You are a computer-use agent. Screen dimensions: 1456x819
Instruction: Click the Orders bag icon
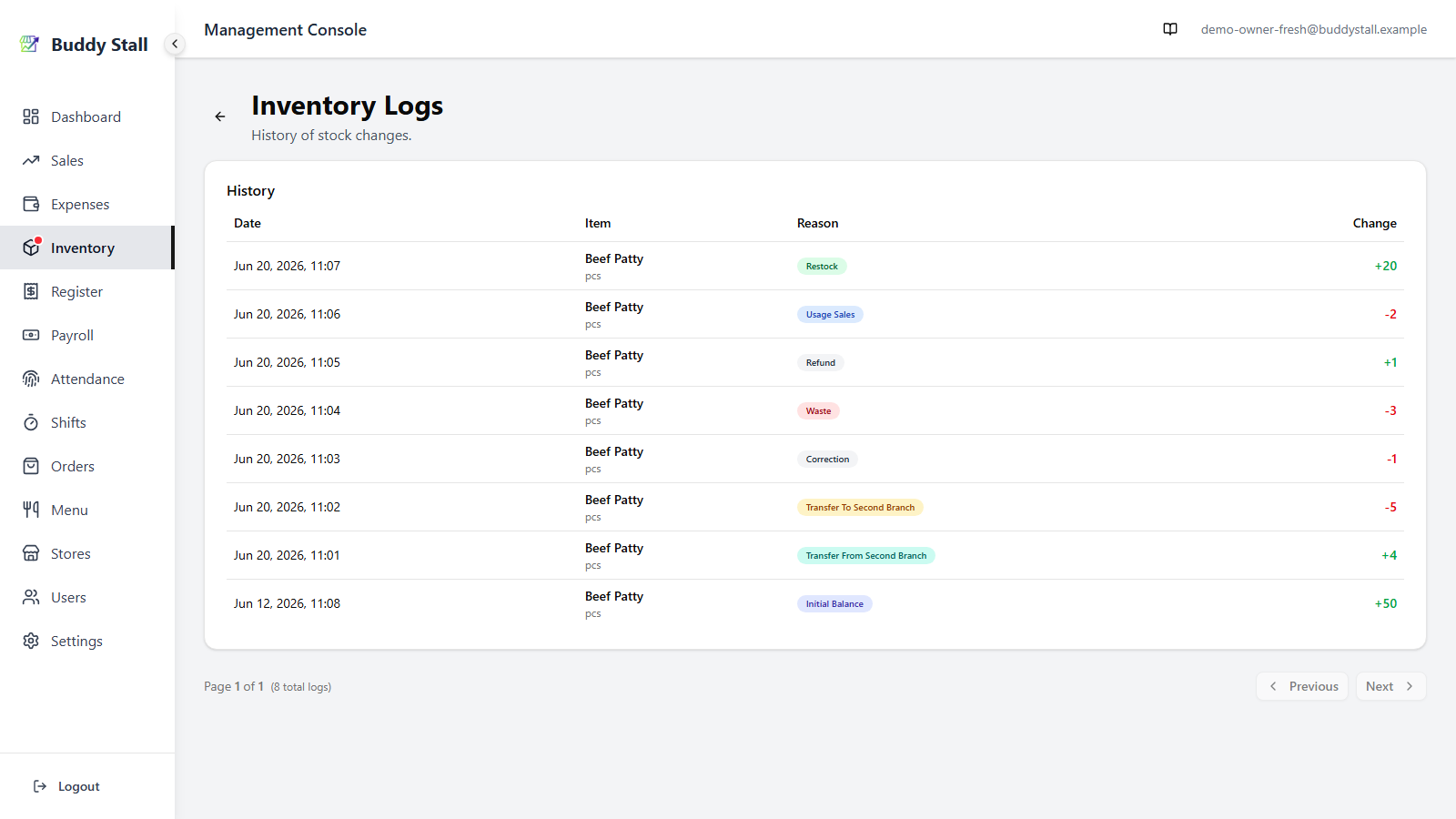point(31,466)
